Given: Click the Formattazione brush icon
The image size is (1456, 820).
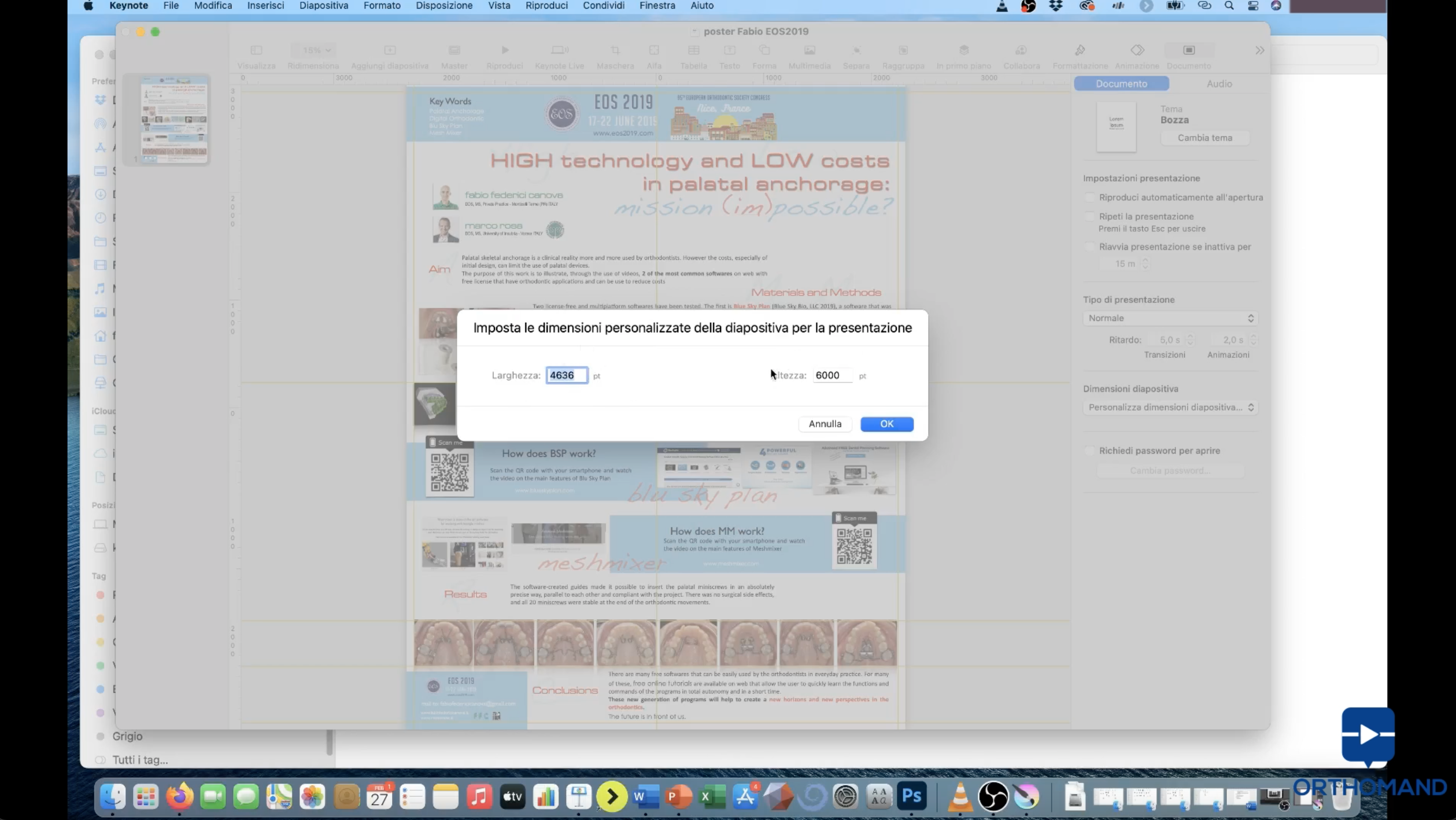Looking at the screenshot, I should pyautogui.click(x=1080, y=51).
